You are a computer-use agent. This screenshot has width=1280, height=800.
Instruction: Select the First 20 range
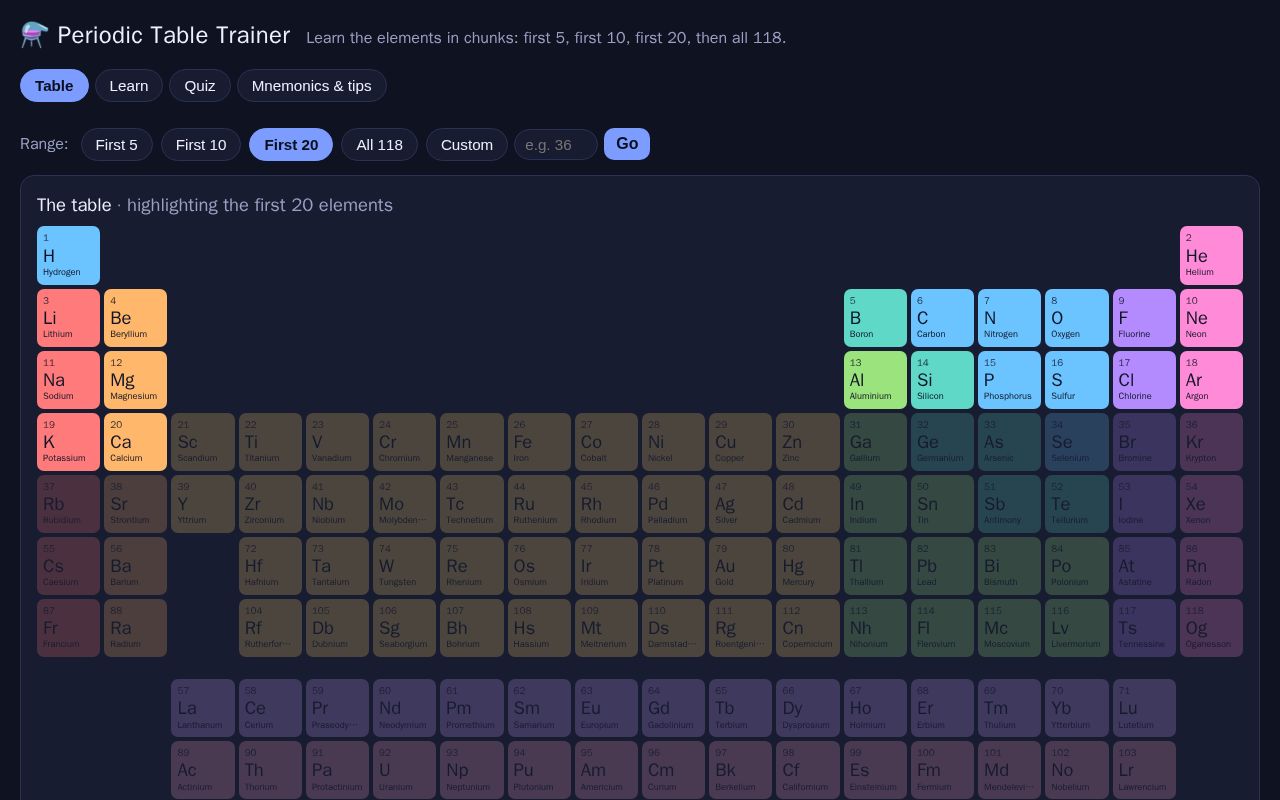pos(291,145)
